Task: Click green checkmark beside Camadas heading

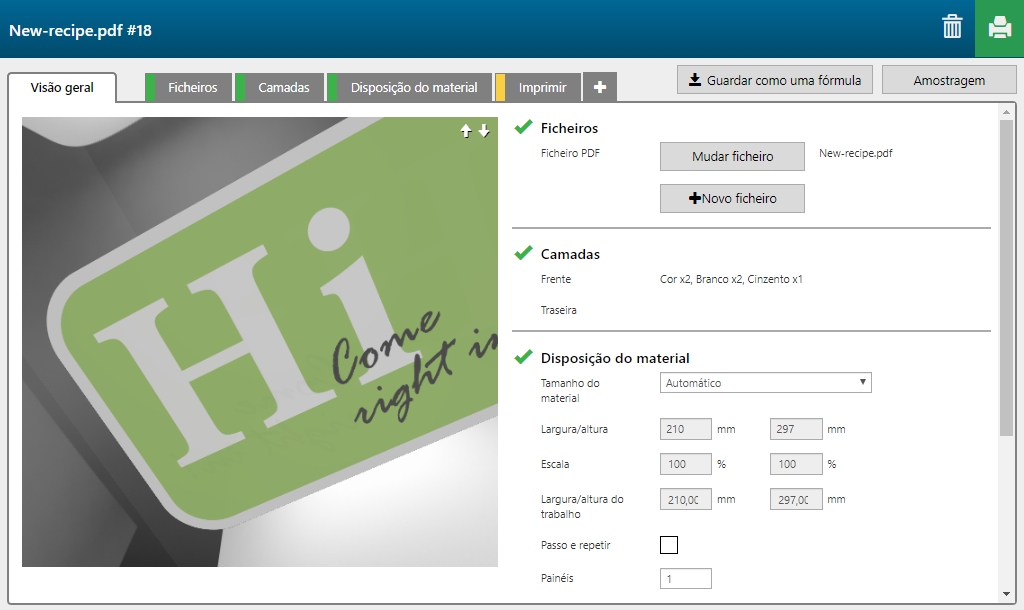Action: coord(523,254)
